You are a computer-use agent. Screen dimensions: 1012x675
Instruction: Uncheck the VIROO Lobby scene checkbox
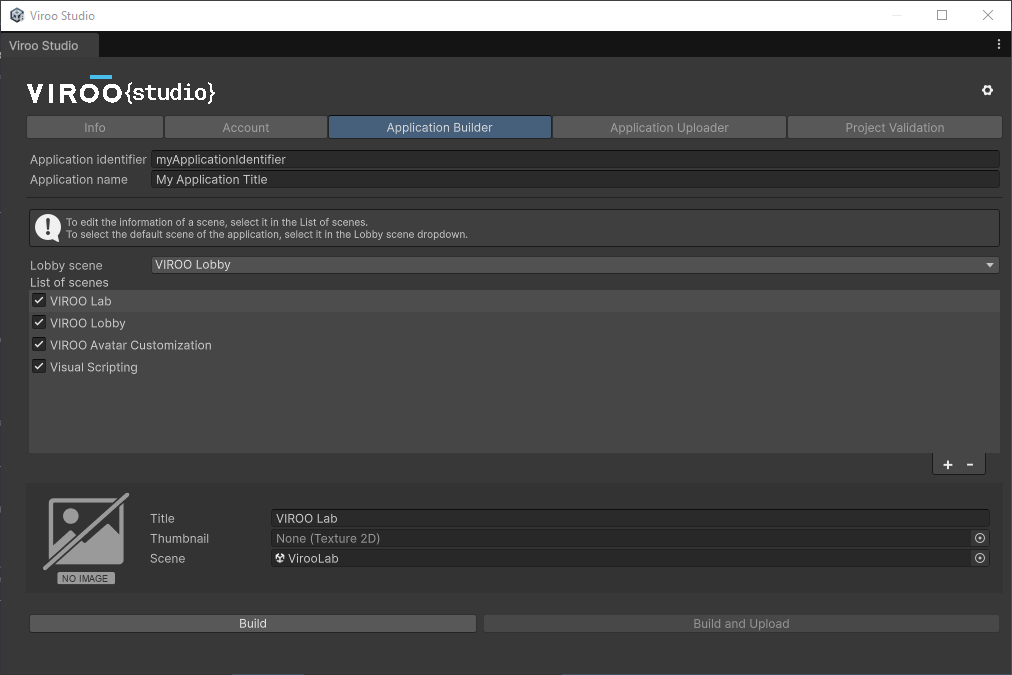click(x=39, y=323)
